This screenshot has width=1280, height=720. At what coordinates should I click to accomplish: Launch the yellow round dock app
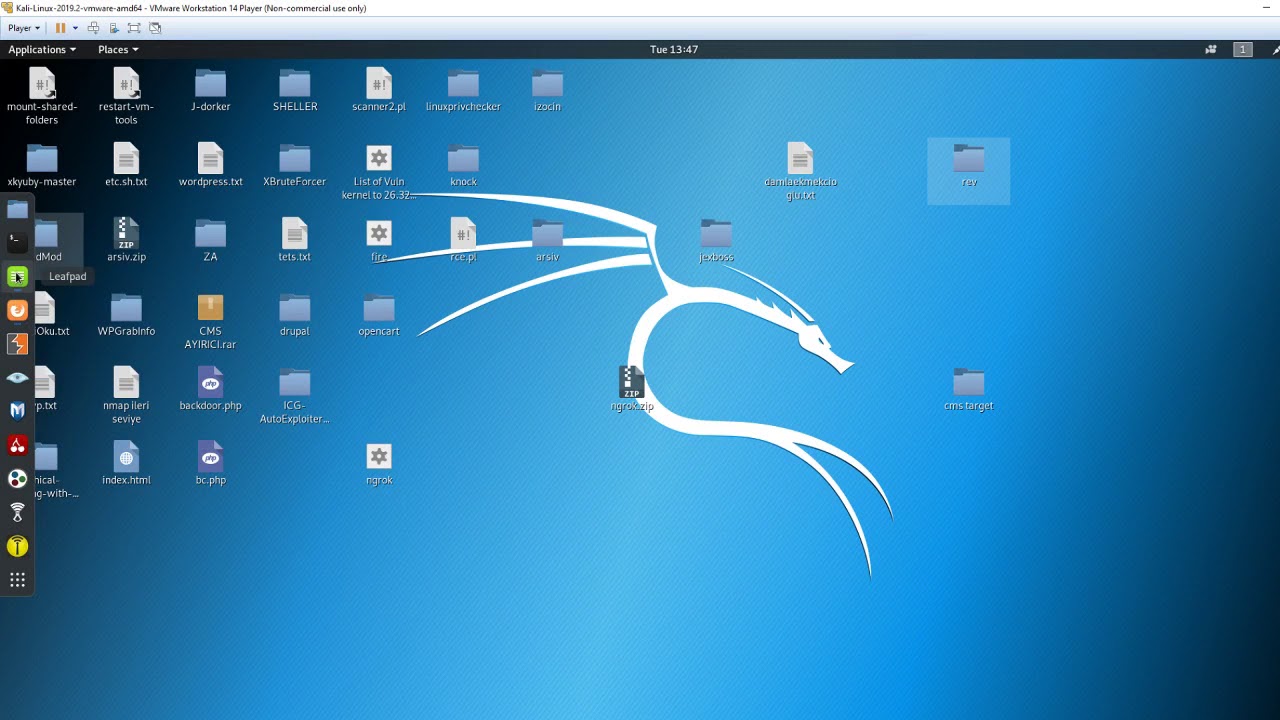click(x=17, y=546)
